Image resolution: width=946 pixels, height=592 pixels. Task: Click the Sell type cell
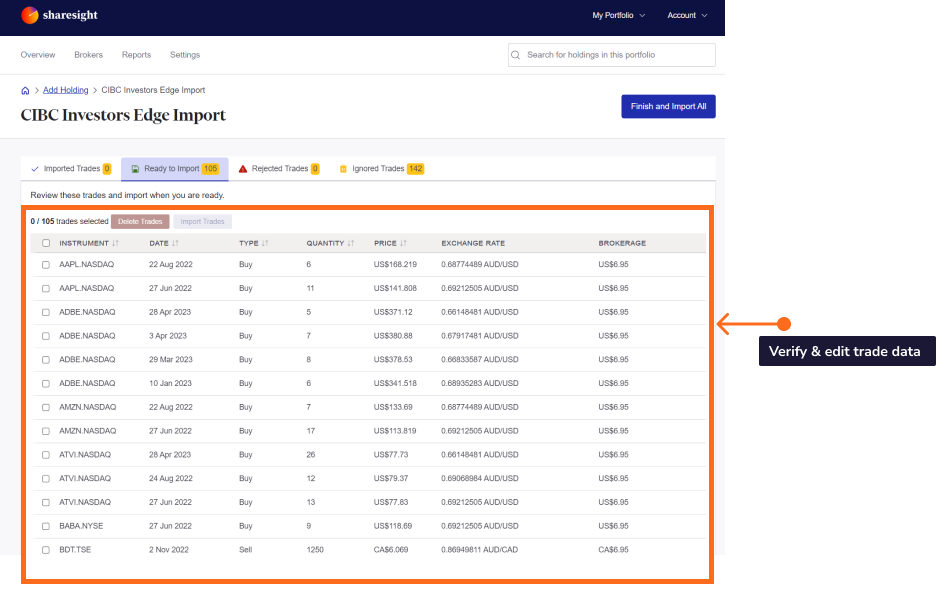pyautogui.click(x=246, y=550)
